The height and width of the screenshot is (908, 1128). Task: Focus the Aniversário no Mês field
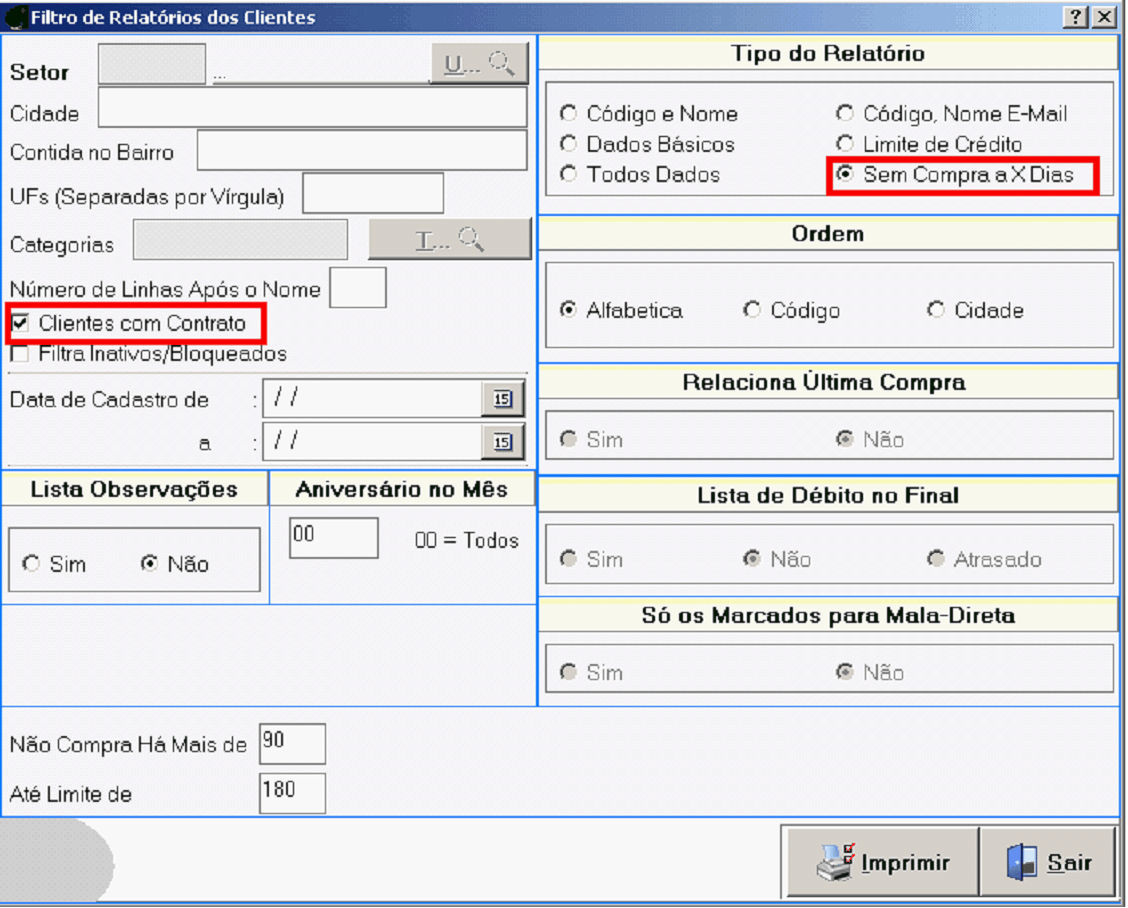pos(333,538)
